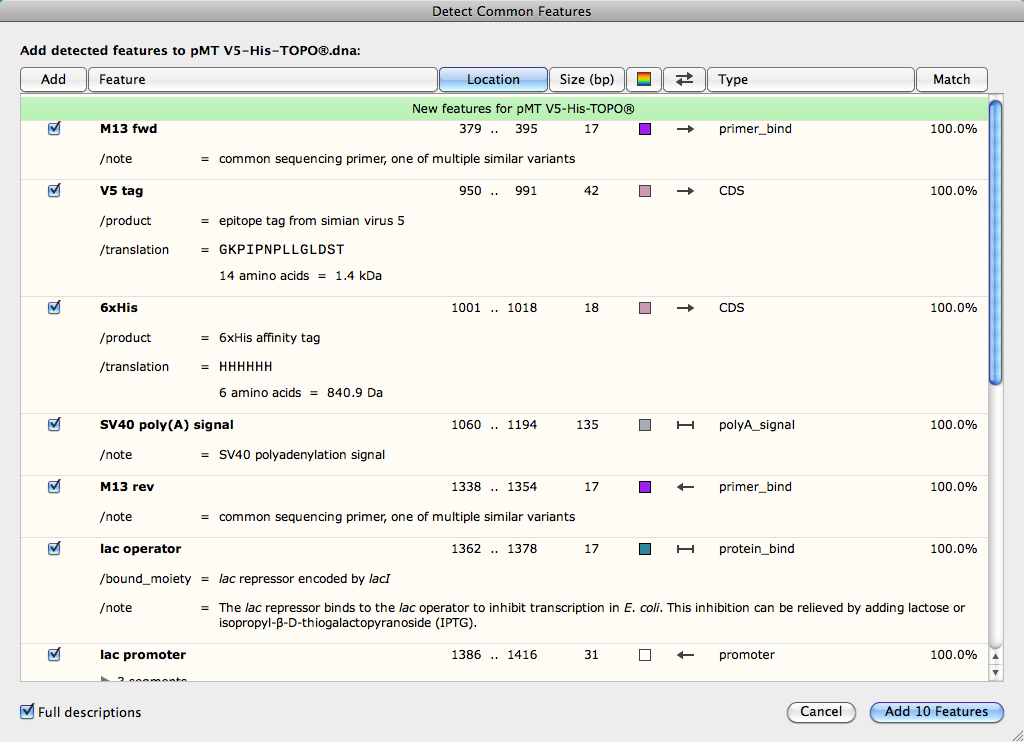Sort by the Location column header
The height and width of the screenshot is (742, 1024).
click(x=493, y=79)
